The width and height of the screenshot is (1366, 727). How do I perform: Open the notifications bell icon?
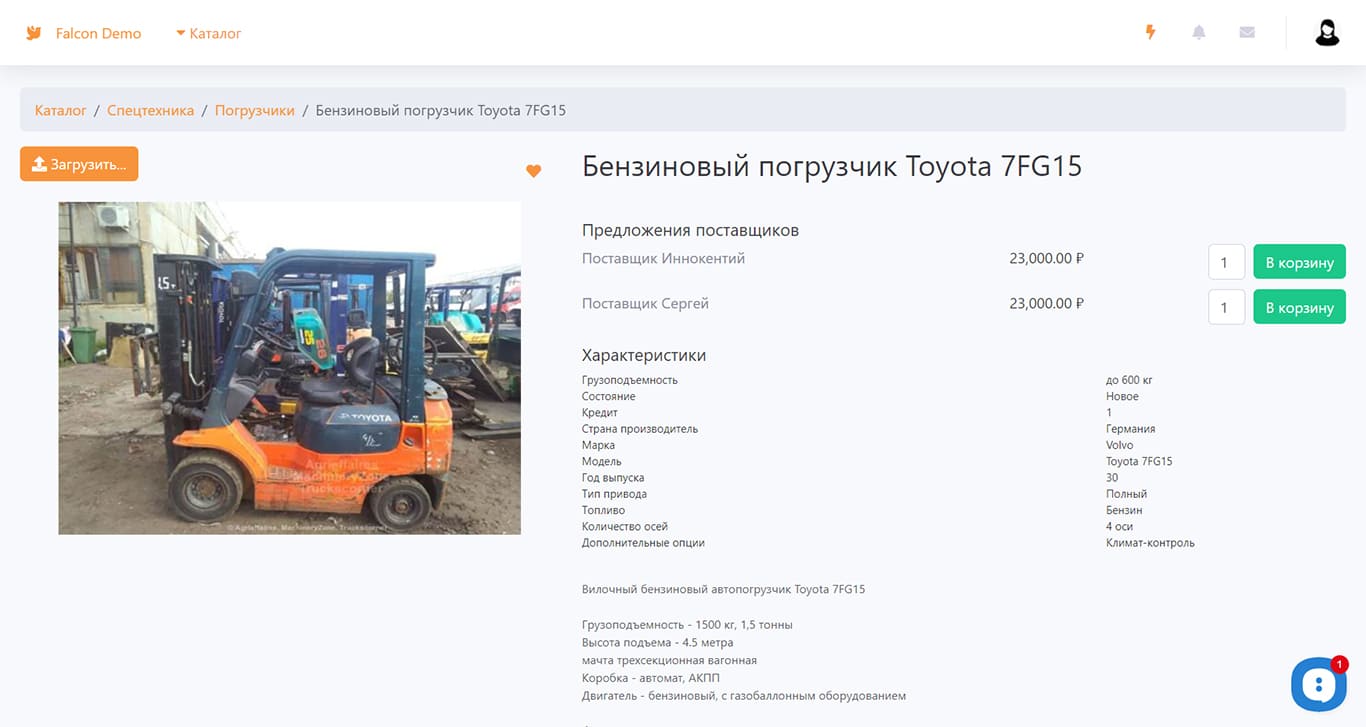click(1199, 32)
